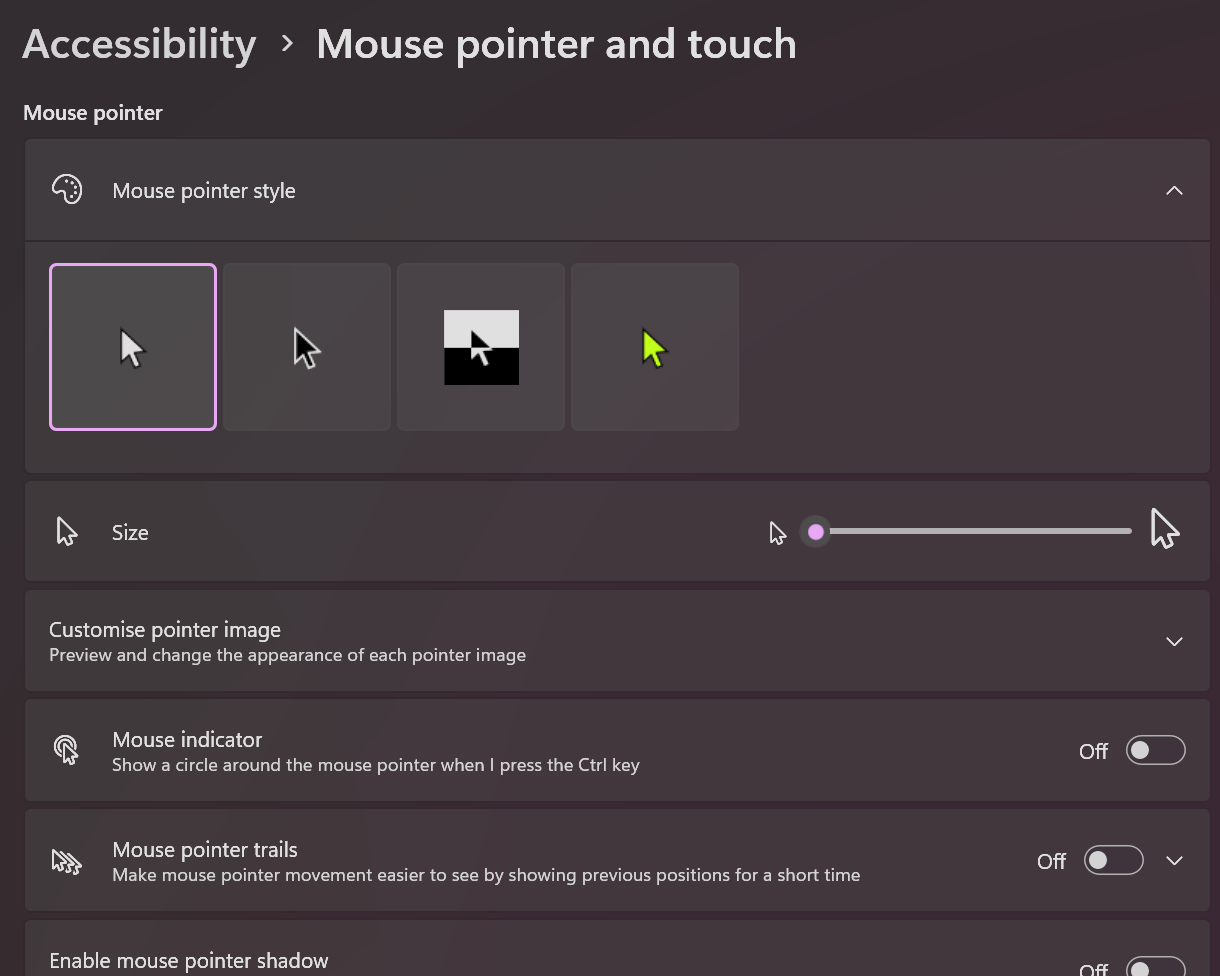The width and height of the screenshot is (1220, 976).
Task: Pick the custom lime green pointer style
Action: coord(655,347)
